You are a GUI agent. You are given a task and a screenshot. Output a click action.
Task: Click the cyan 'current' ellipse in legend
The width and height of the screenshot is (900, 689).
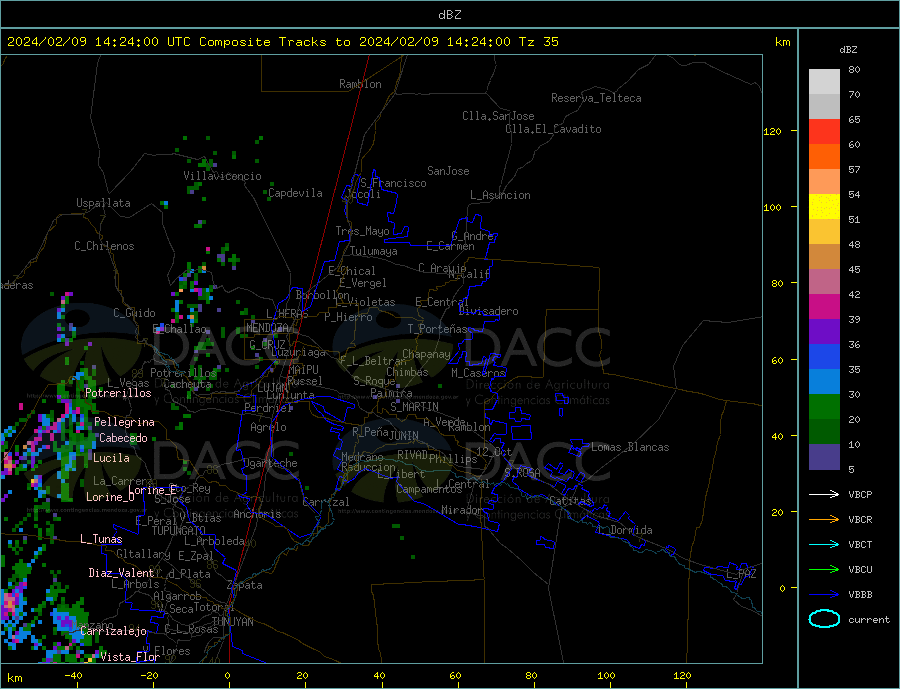824,619
